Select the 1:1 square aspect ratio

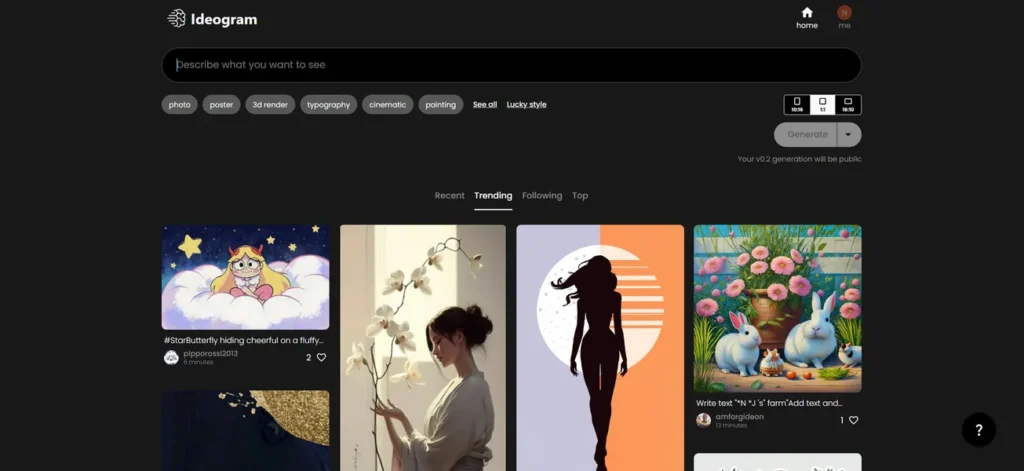[822, 104]
